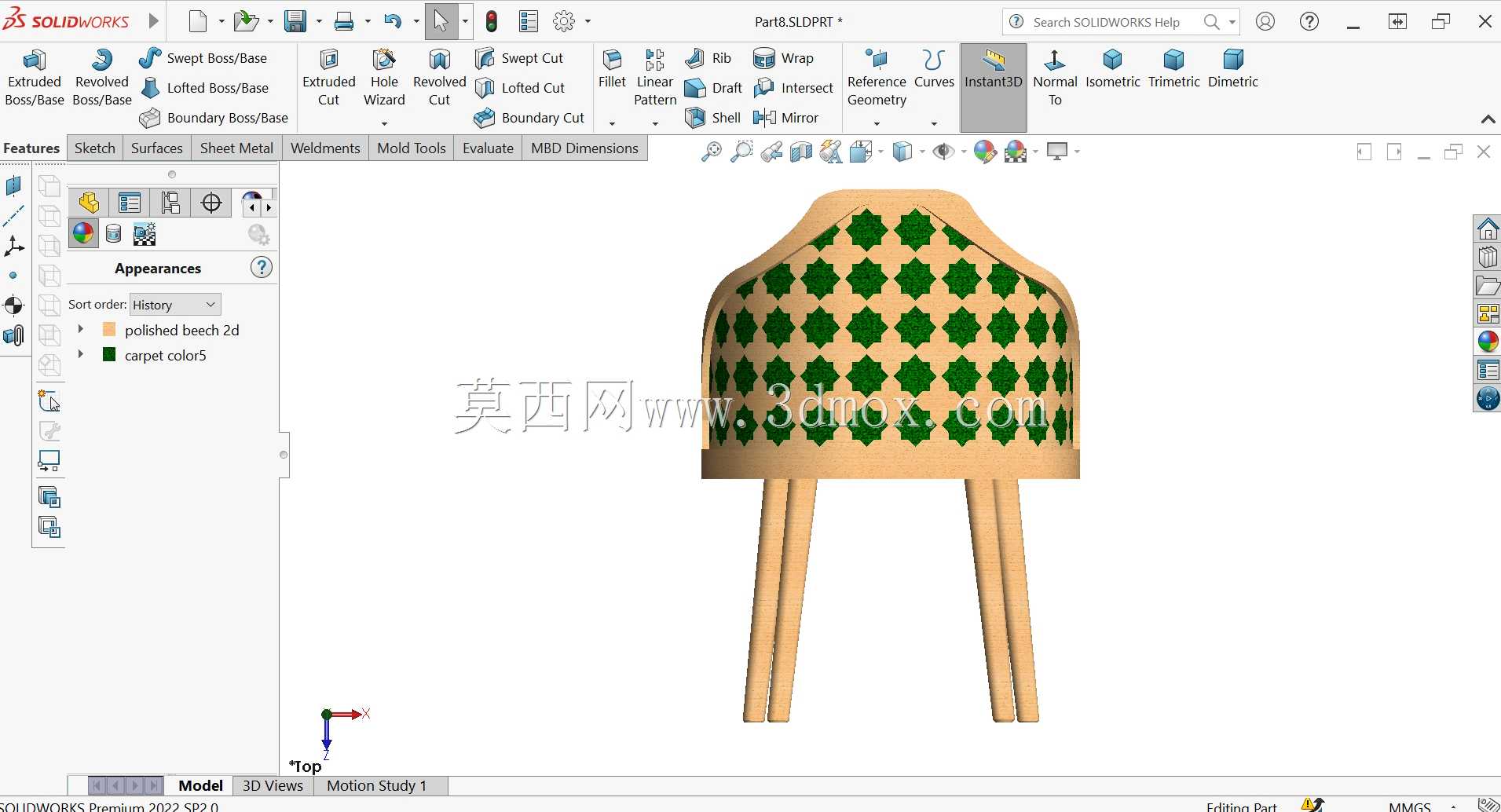Click the Zoom to Fit icon

point(711,152)
